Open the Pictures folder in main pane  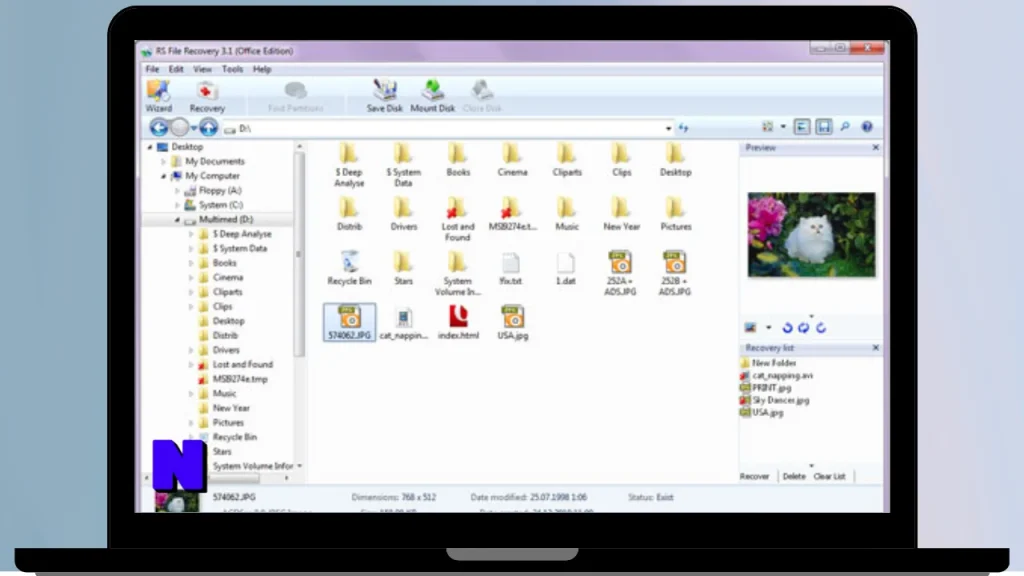pos(675,214)
